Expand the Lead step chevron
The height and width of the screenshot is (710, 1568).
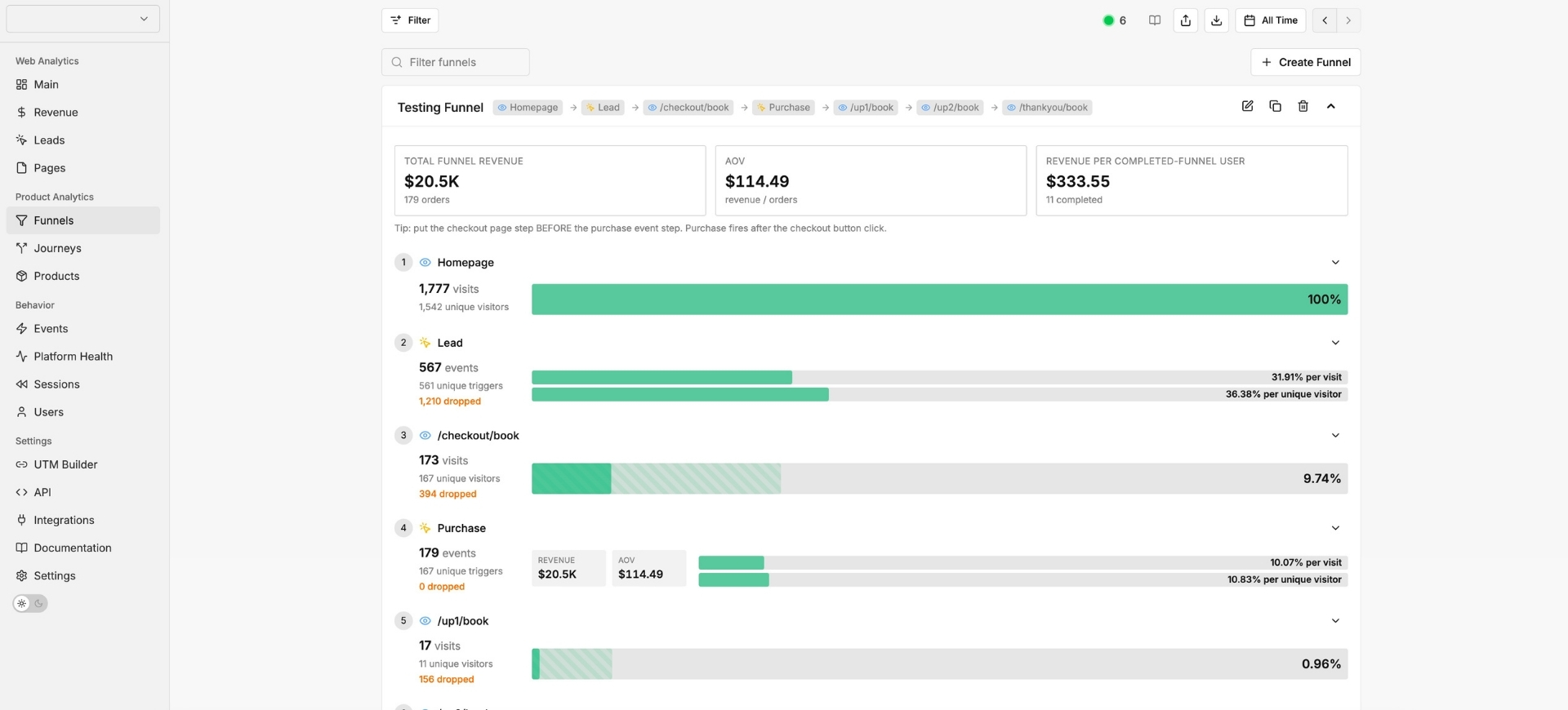coord(1335,343)
